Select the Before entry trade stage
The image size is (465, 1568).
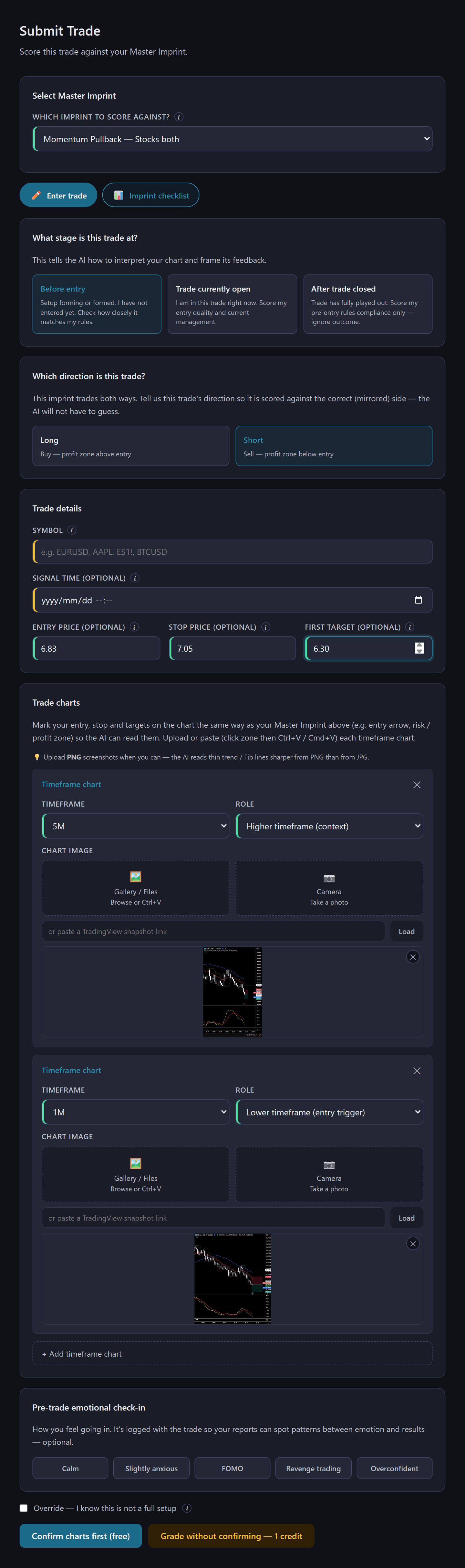97,304
